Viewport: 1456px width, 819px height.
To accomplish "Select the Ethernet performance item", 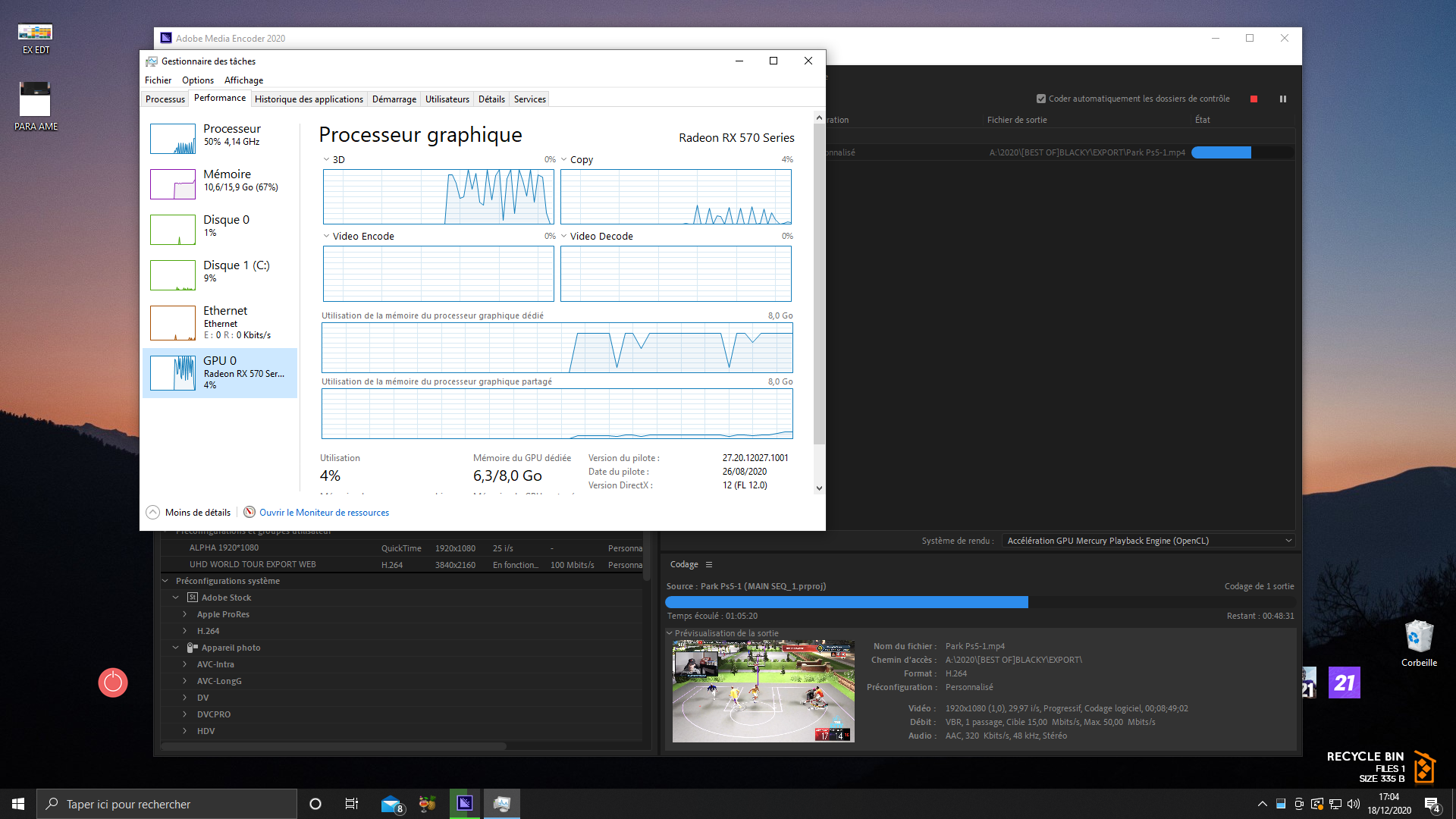I will pos(220,322).
